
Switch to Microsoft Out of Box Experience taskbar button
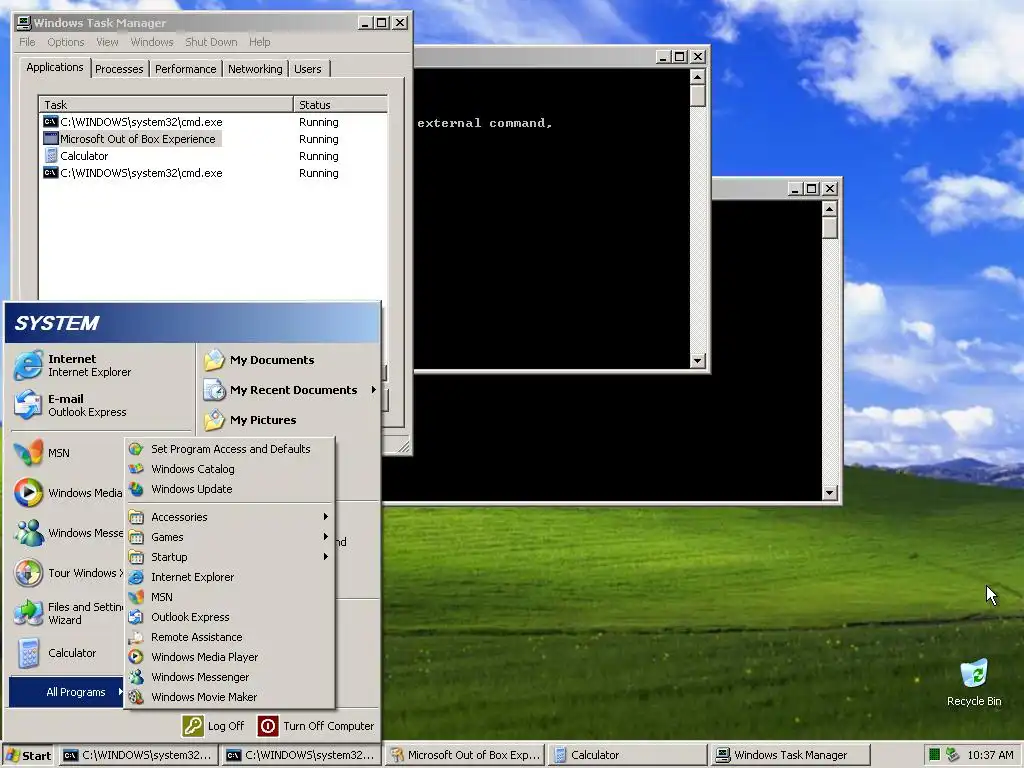click(x=464, y=755)
